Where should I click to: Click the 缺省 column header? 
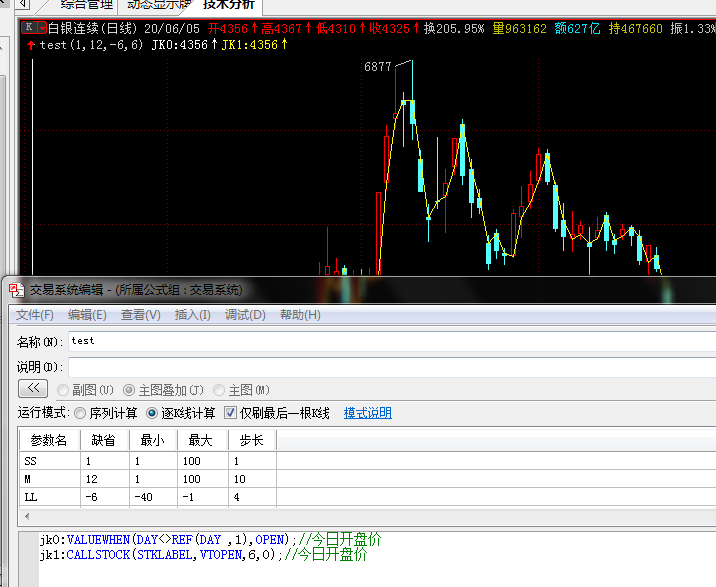coord(105,440)
